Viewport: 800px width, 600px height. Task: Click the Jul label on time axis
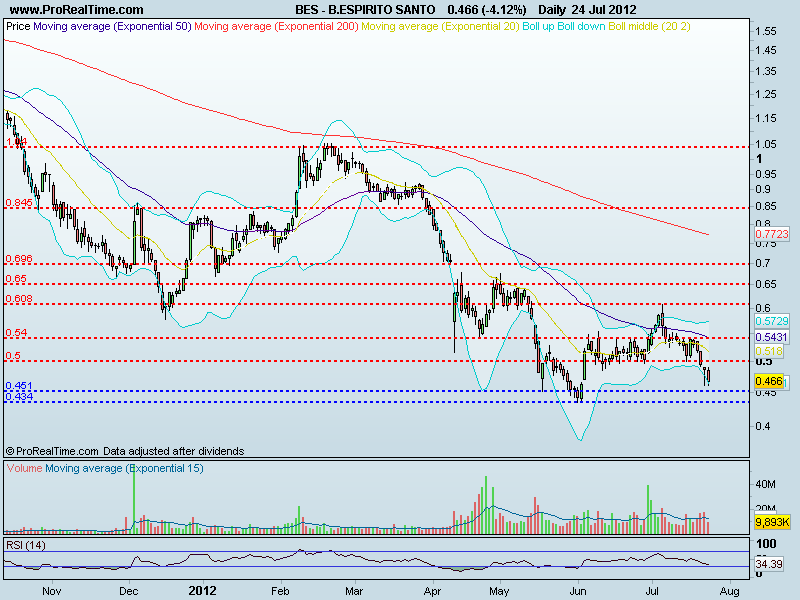point(652,591)
